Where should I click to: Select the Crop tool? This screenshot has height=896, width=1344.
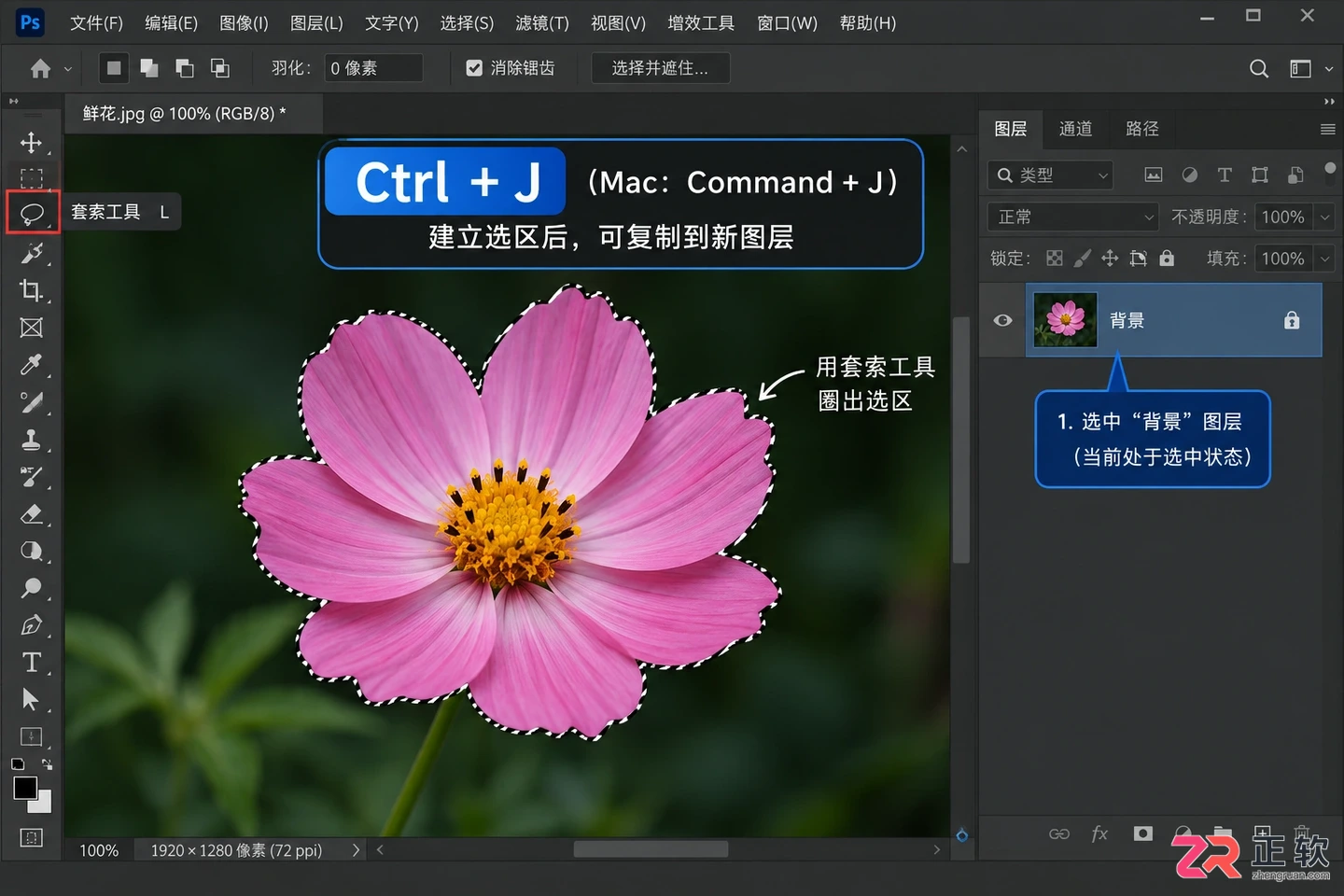[x=31, y=290]
